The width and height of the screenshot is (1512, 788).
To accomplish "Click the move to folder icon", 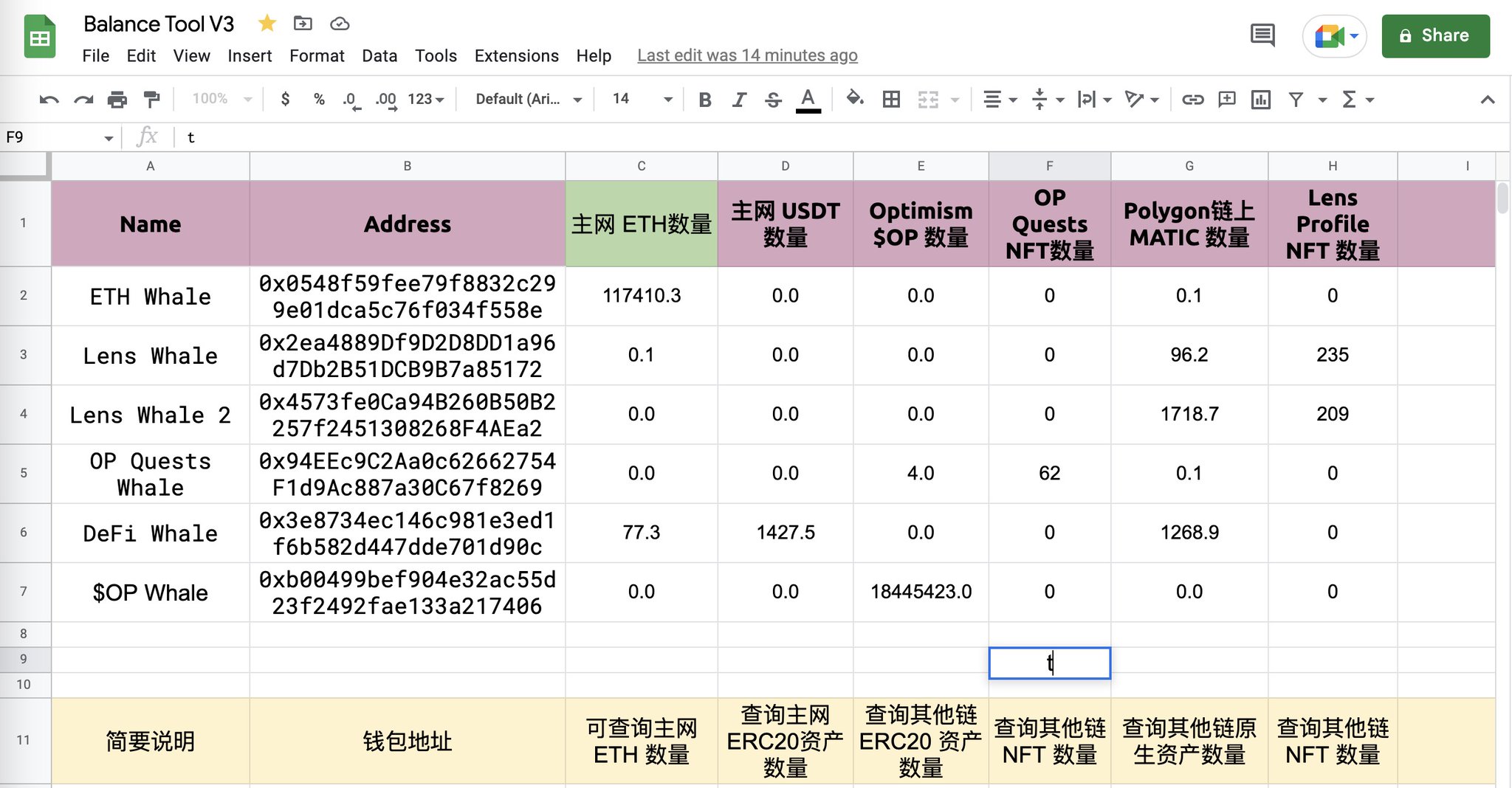I will (x=303, y=24).
